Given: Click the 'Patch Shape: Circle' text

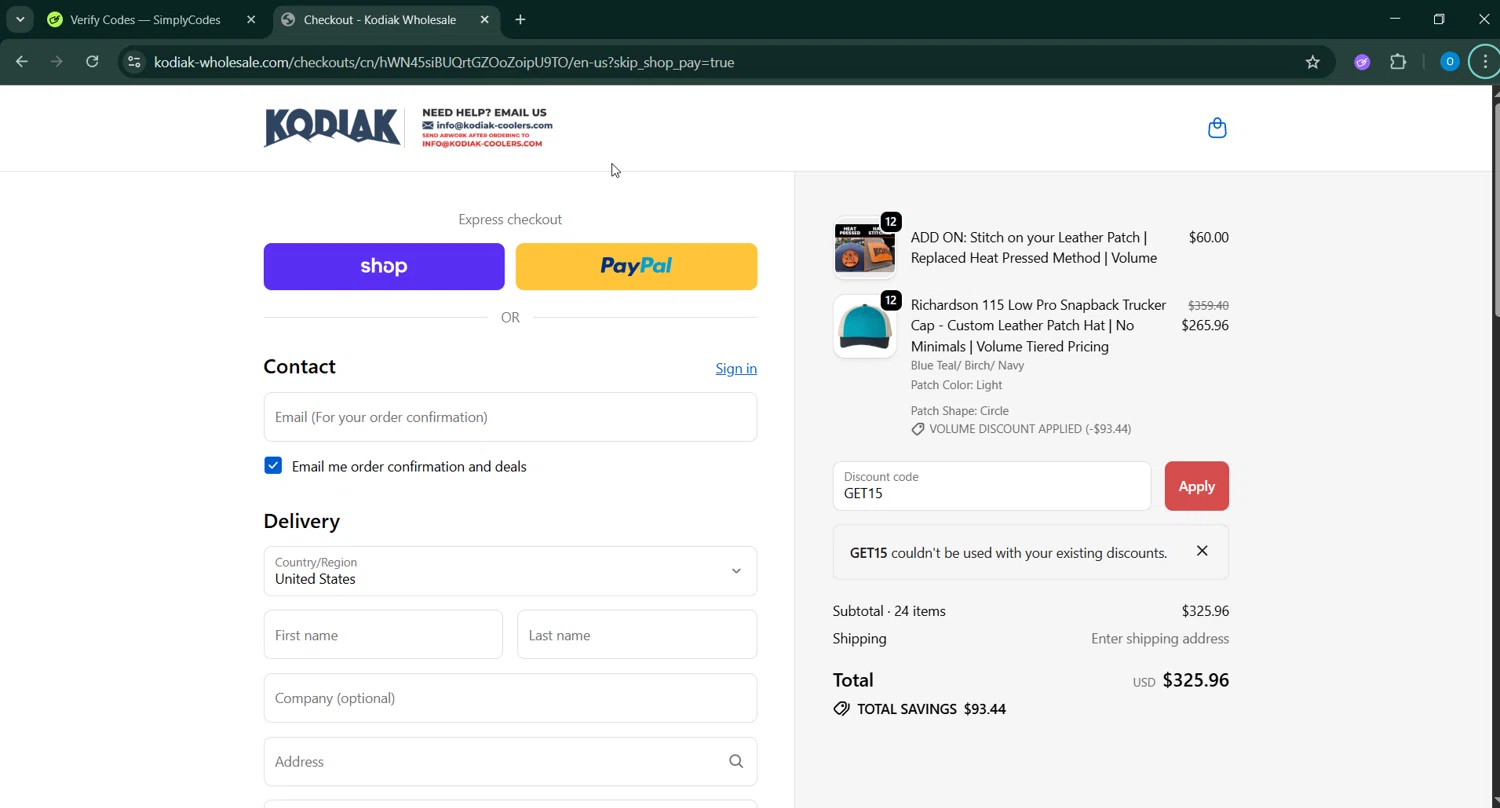Looking at the screenshot, I should (959, 411).
